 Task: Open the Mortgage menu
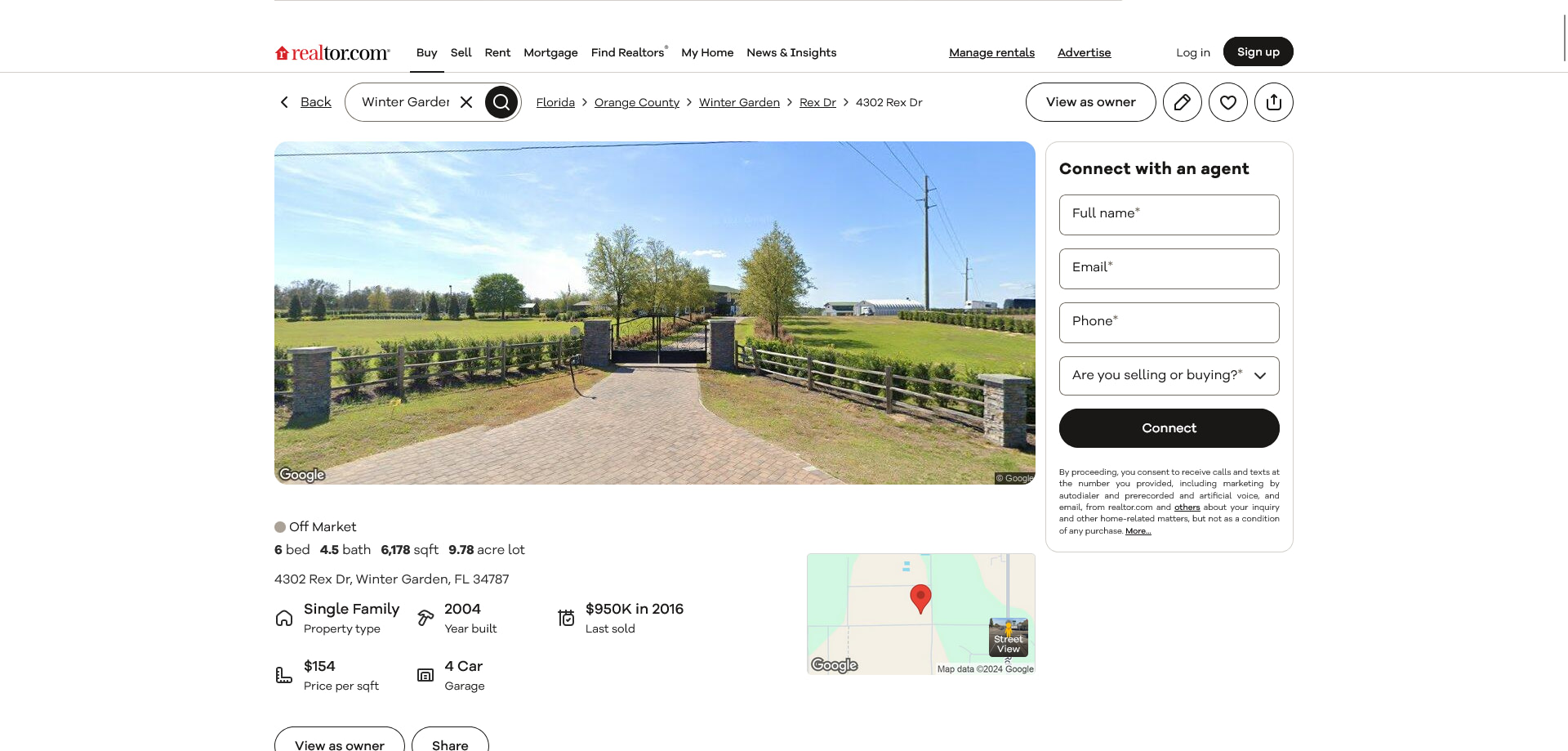coord(550,52)
